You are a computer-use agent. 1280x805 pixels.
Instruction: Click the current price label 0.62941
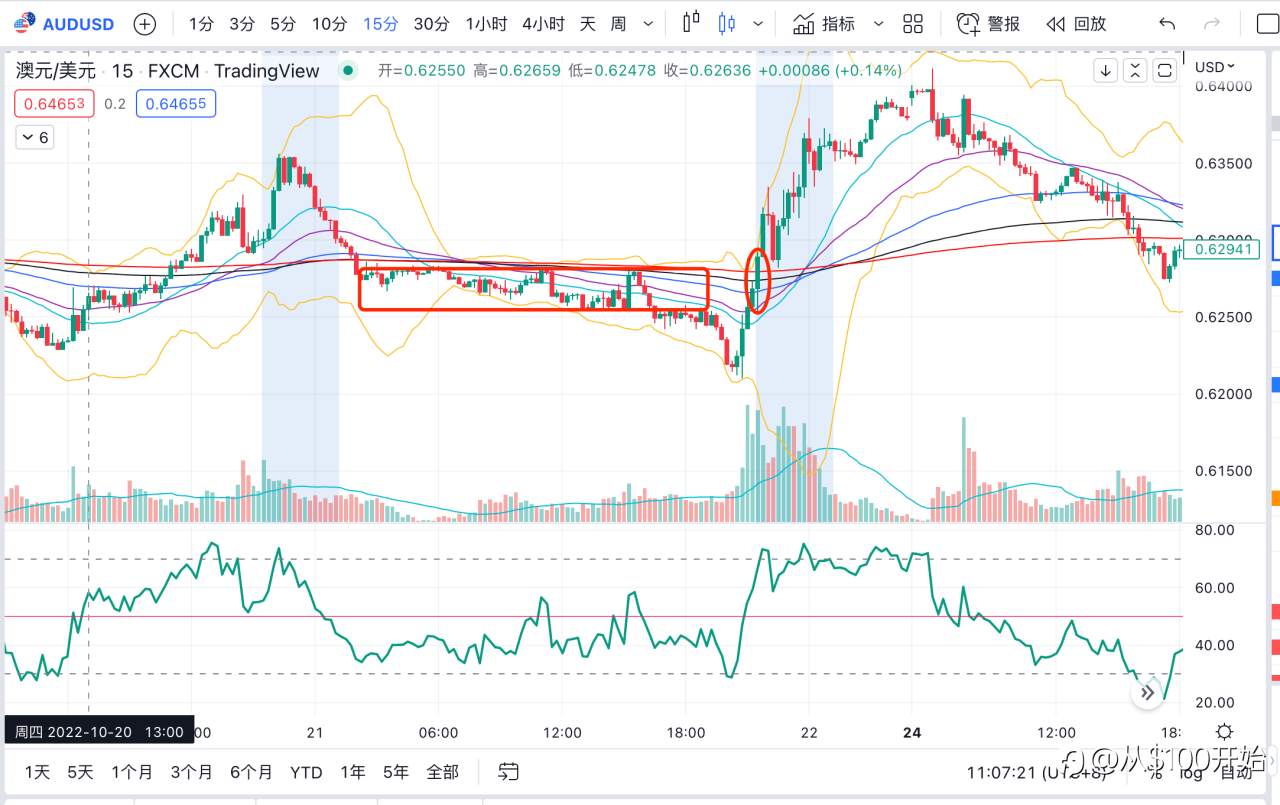tap(1223, 250)
